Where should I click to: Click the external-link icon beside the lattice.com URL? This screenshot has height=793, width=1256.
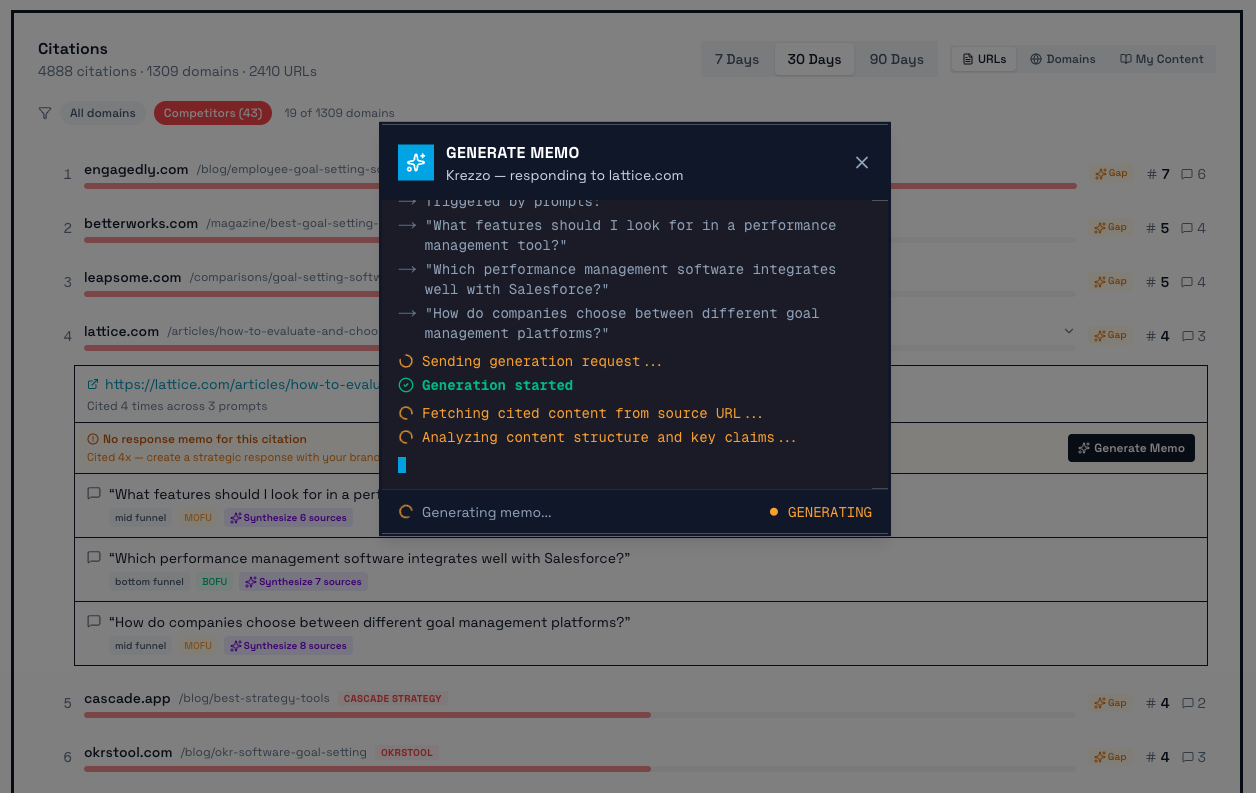pos(92,385)
